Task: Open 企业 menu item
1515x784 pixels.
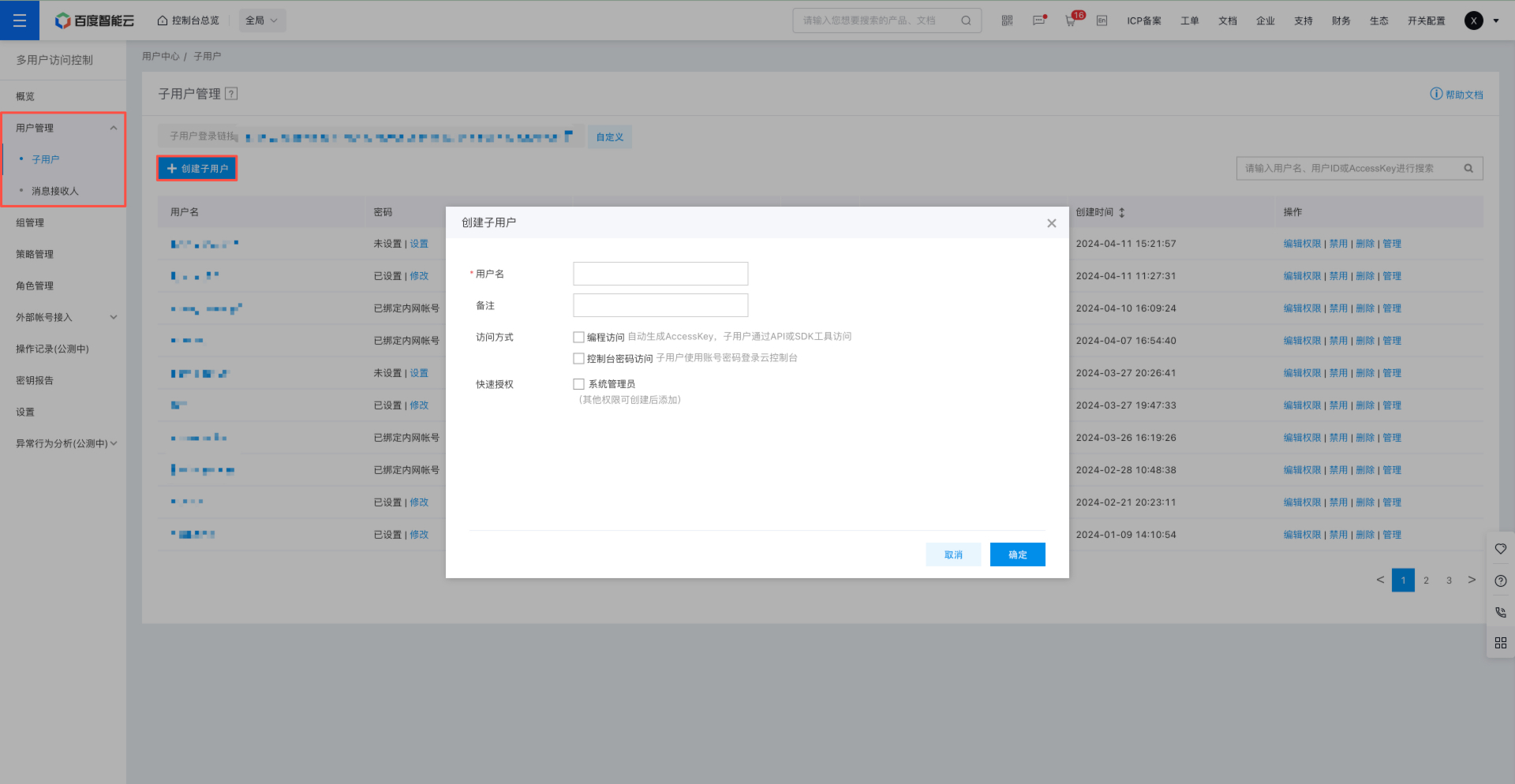Action: click(x=1266, y=21)
